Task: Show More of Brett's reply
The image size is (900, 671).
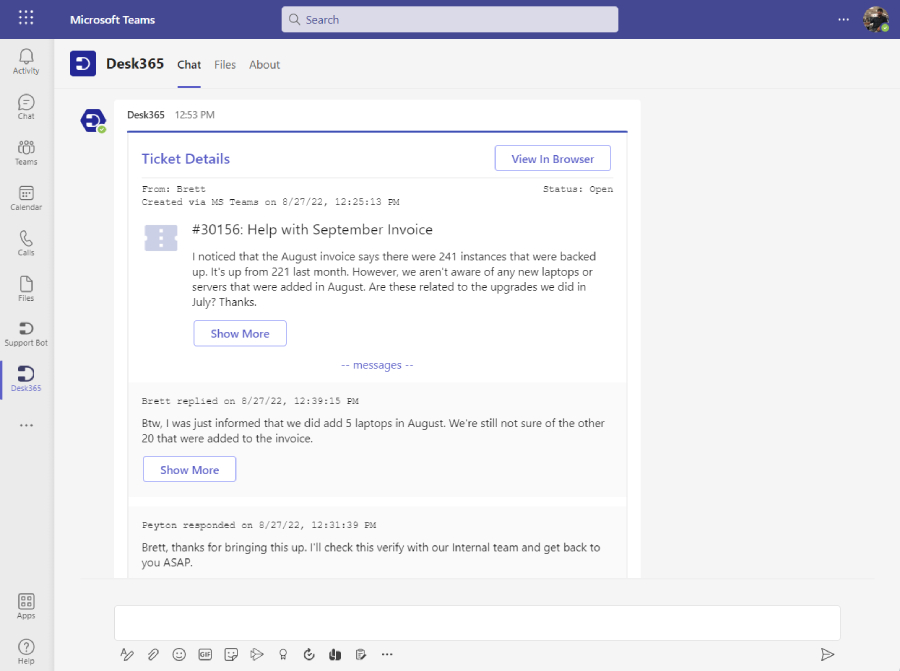Action: pos(189,470)
